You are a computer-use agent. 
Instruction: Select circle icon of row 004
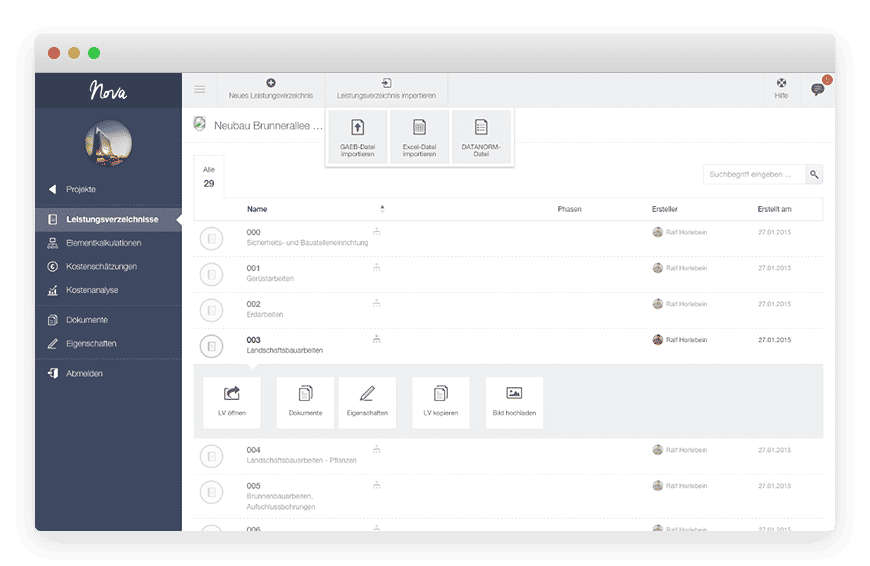coord(211,456)
